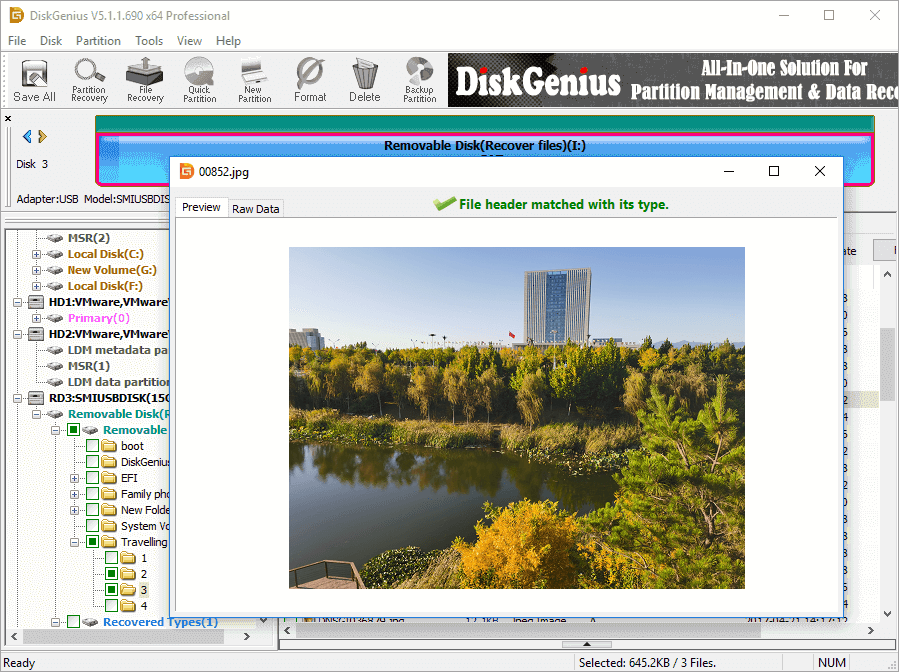899x672 pixels.
Task: Open the Partition menu
Action: (x=98, y=41)
